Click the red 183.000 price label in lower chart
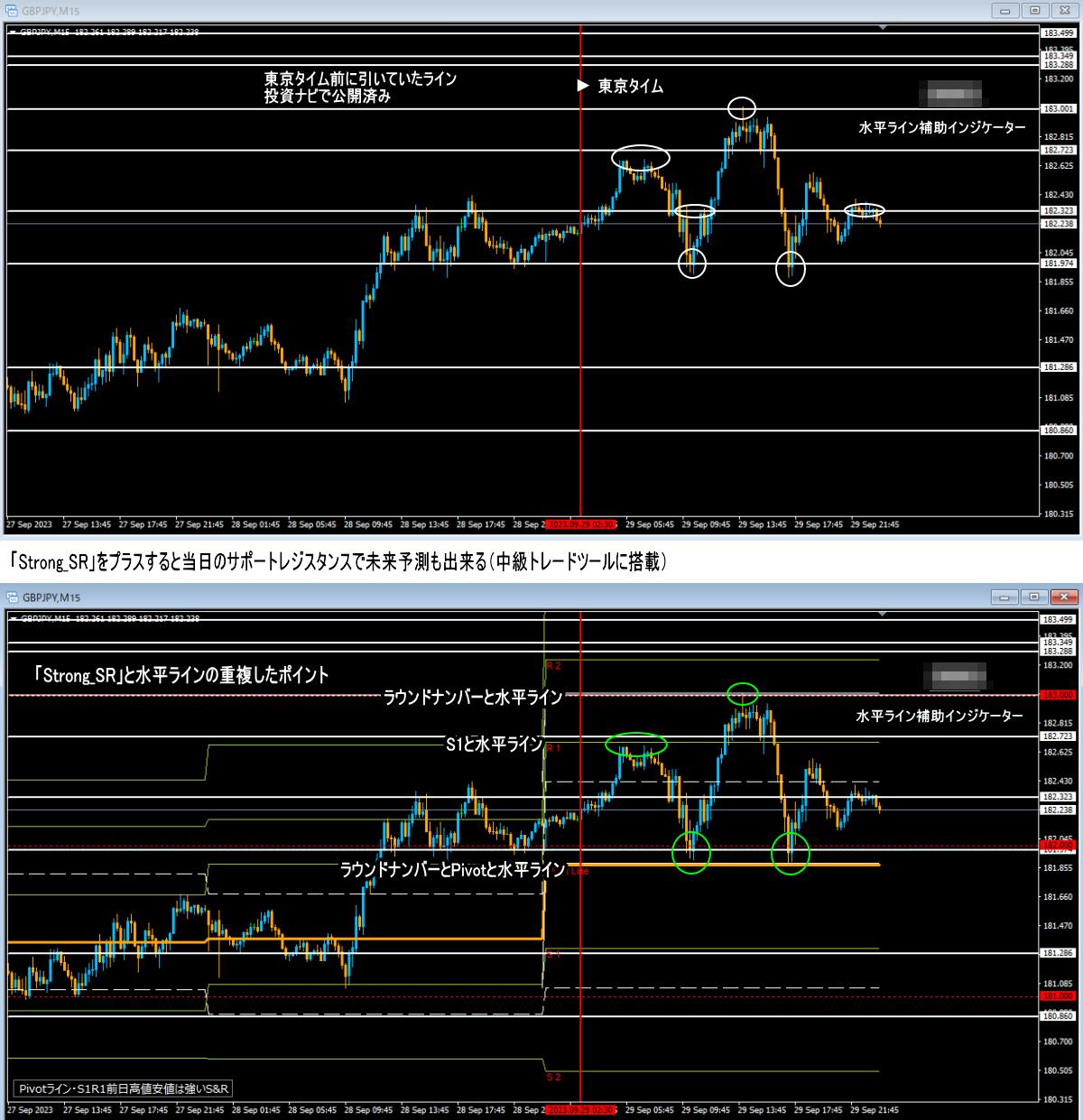Viewport: 1083px width, 1120px height. 1058,695
